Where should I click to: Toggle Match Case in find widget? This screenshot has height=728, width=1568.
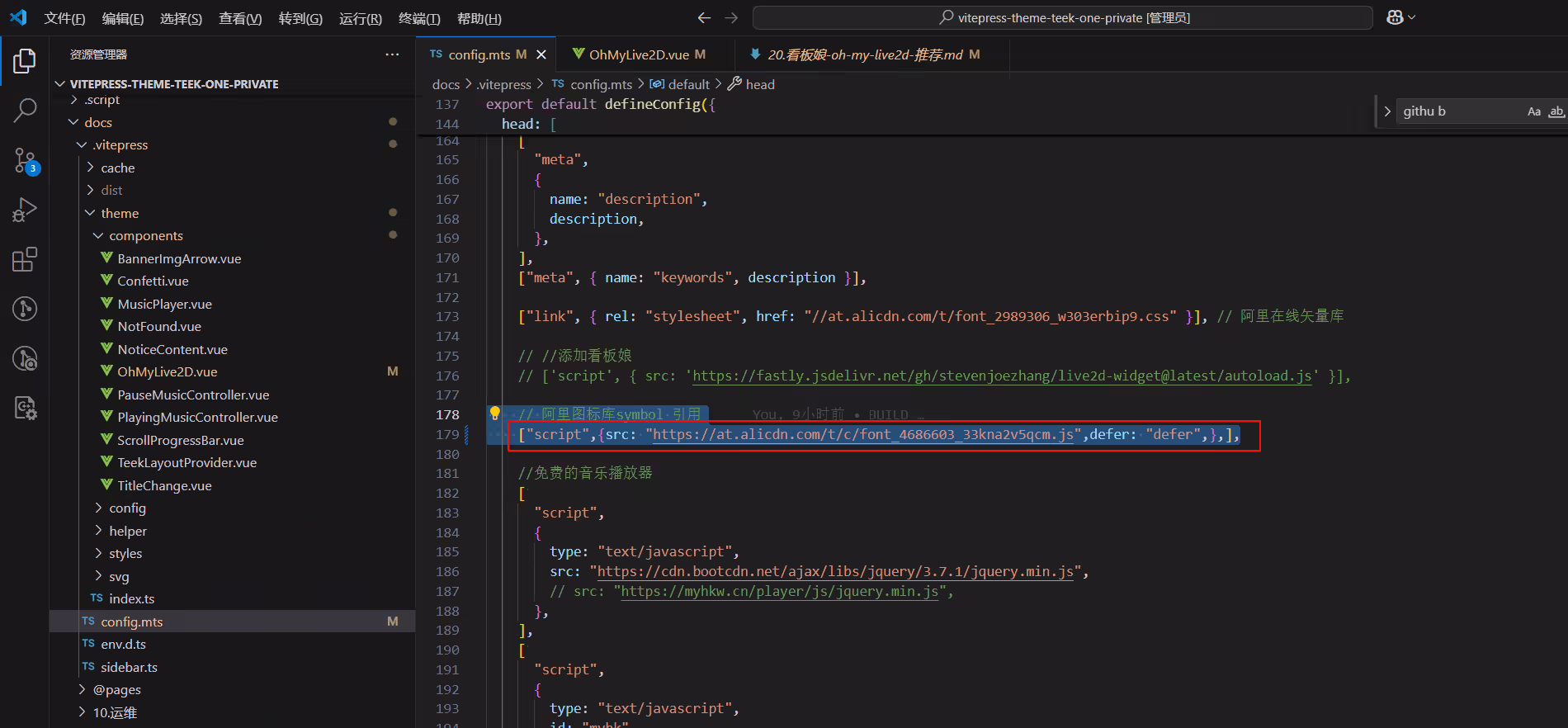tap(1534, 111)
